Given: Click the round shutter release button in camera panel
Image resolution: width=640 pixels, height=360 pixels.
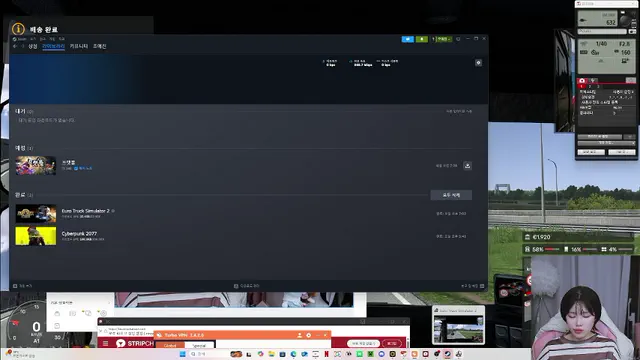Looking at the screenshot, I should click(625, 20).
